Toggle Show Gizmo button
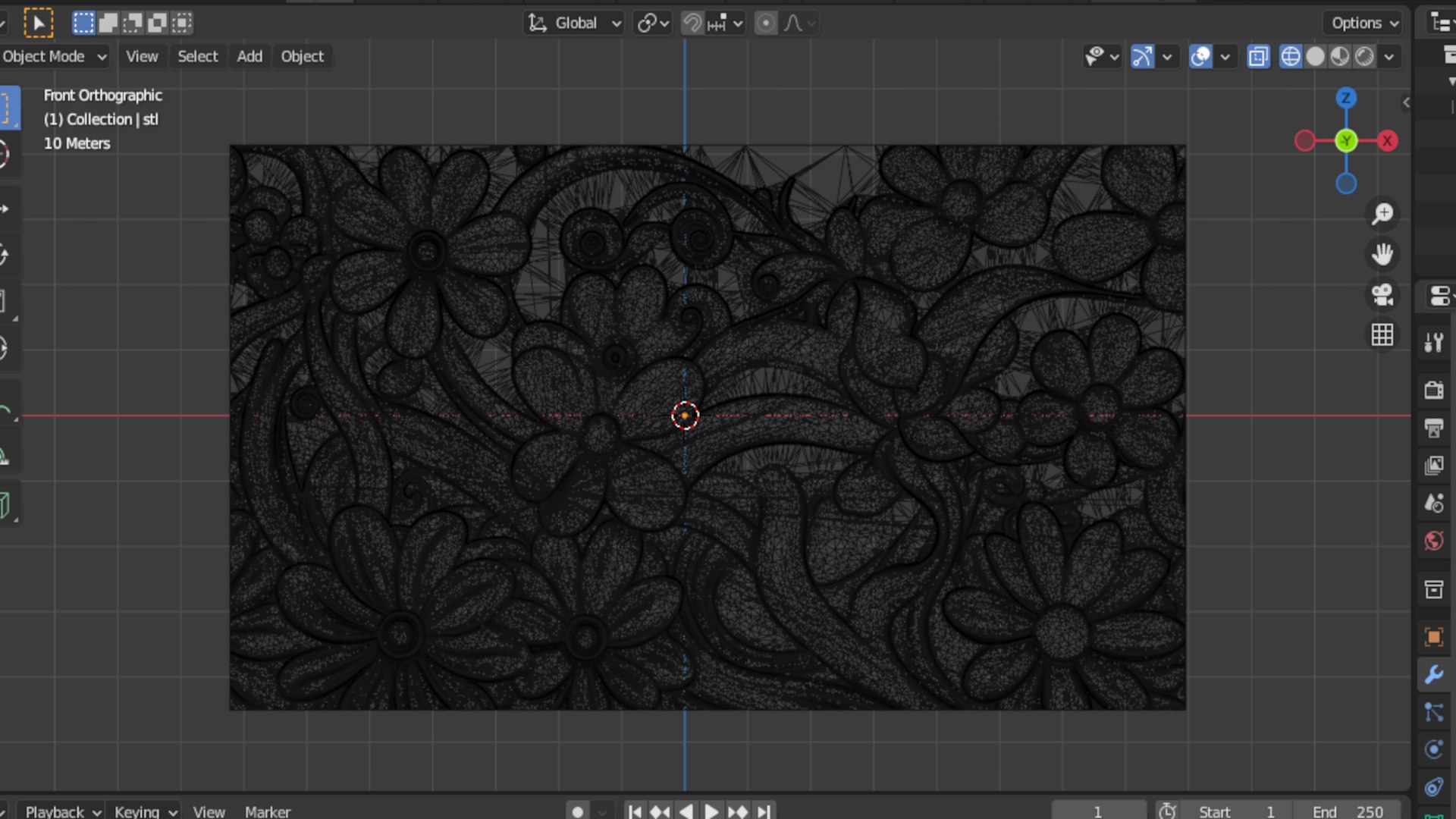 click(1142, 57)
